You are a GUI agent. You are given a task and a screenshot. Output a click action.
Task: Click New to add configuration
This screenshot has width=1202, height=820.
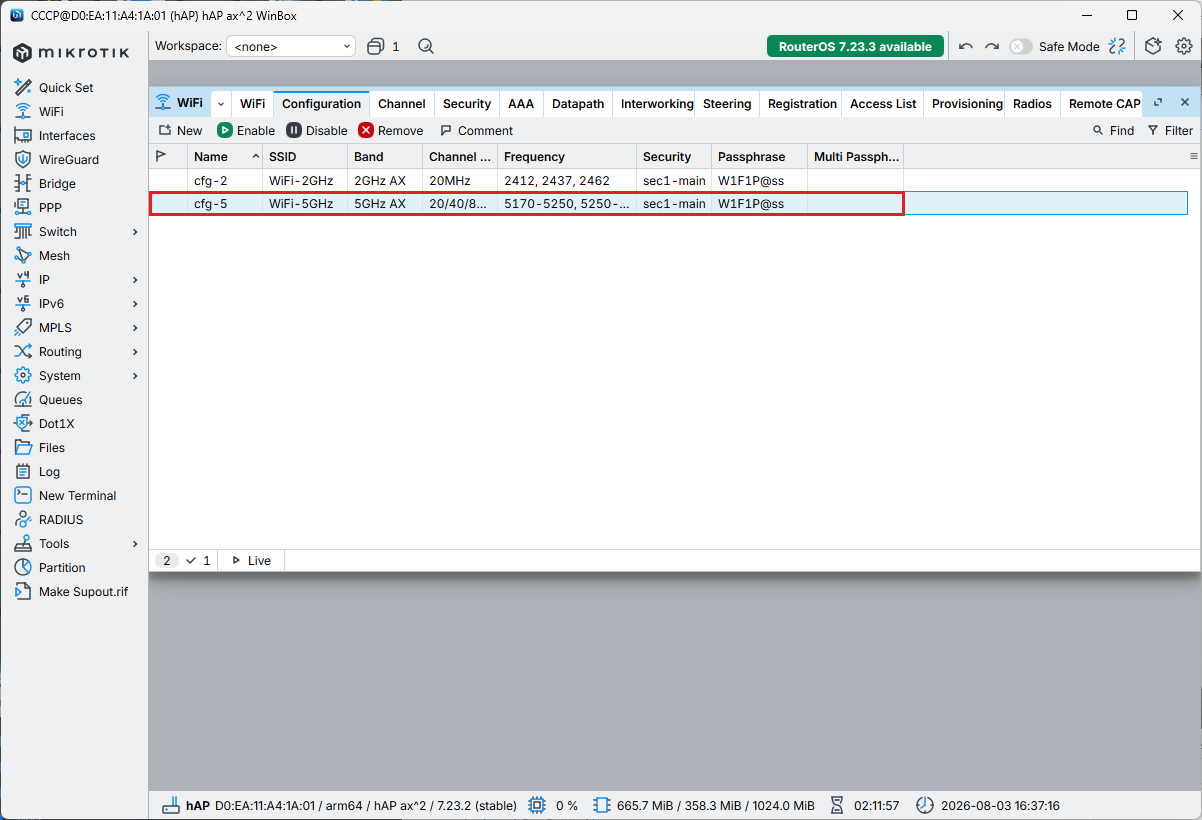(180, 130)
